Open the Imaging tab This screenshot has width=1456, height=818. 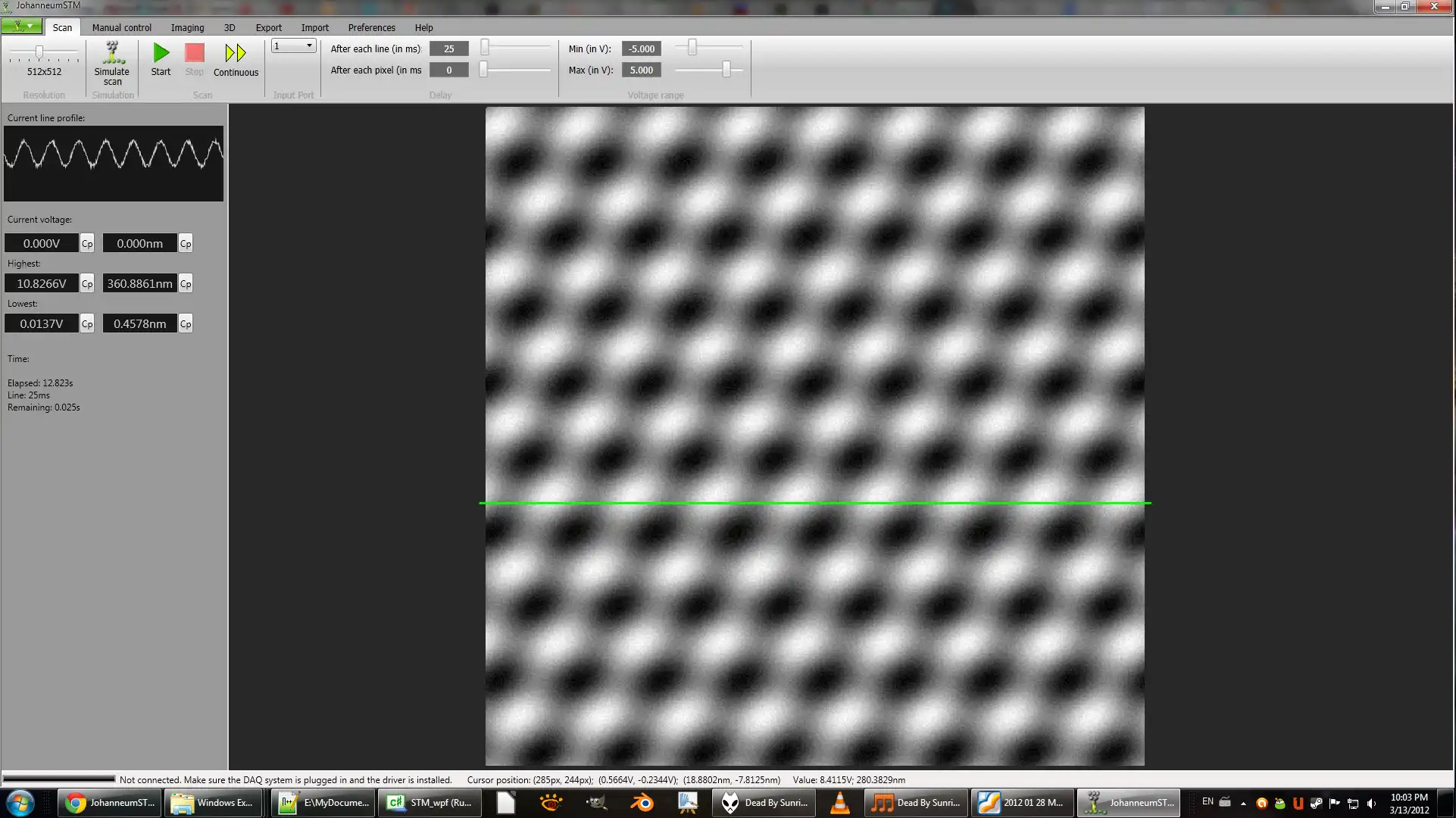[x=187, y=27]
